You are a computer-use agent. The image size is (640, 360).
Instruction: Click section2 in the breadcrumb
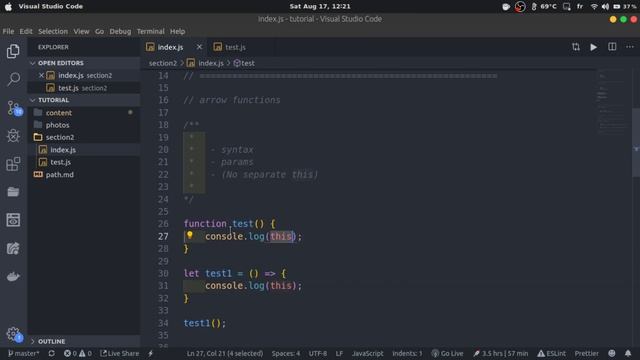(163, 63)
